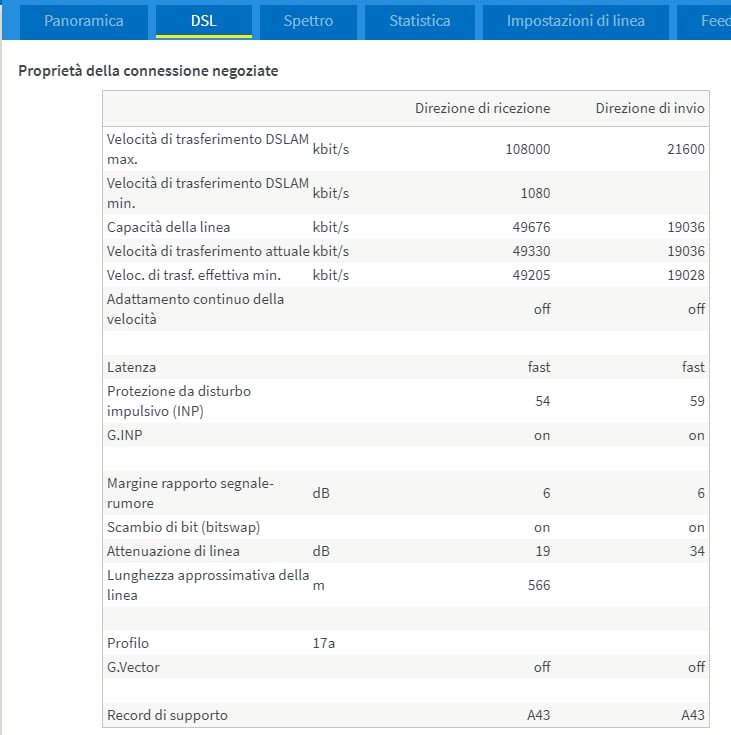The width and height of the screenshot is (731, 735).
Task: Select the DSL tab
Action: point(204,21)
